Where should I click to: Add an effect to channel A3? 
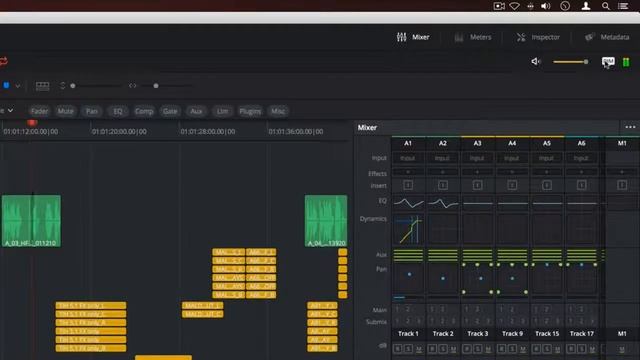(x=477, y=172)
